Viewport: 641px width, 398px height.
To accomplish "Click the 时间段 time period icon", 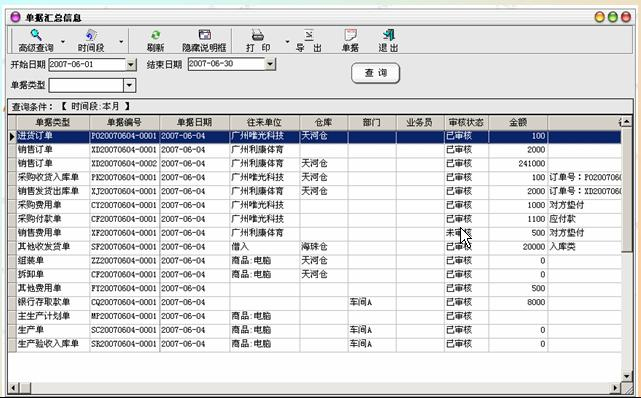I will pyautogui.click(x=91, y=40).
